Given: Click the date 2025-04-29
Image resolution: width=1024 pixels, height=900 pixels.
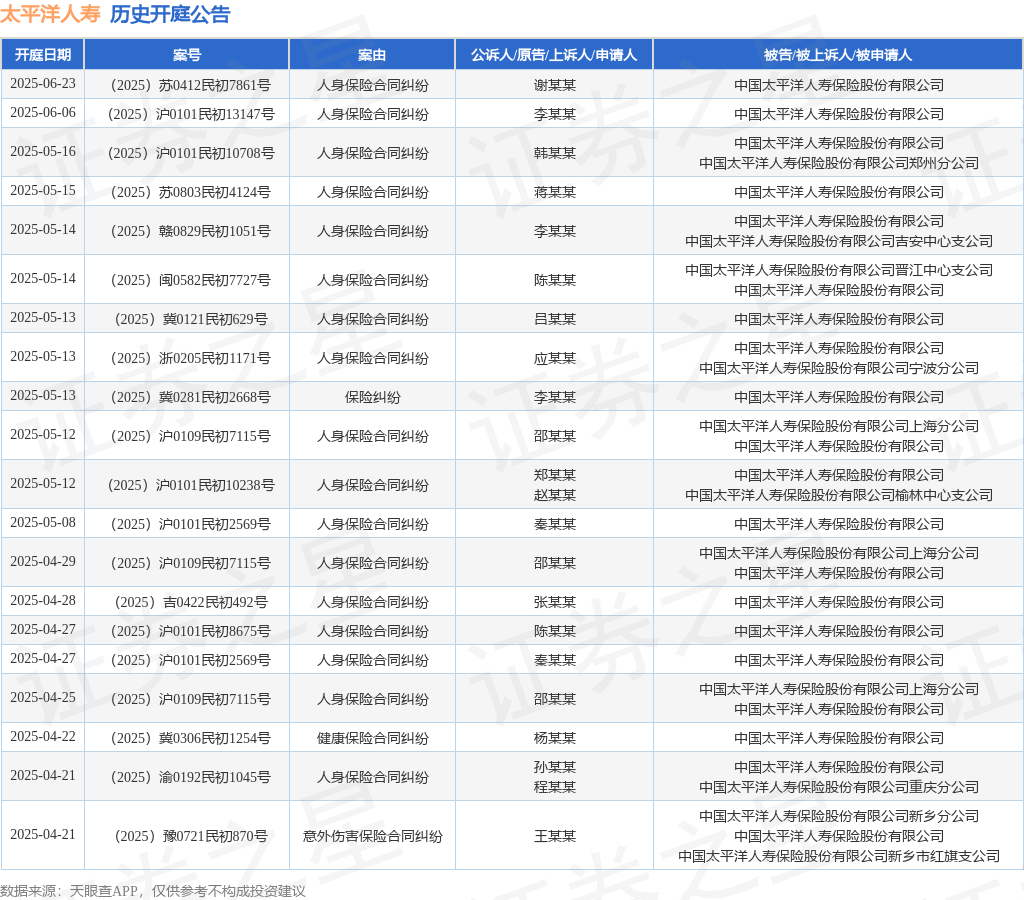Looking at the screenshot, I should coord(43,562).
